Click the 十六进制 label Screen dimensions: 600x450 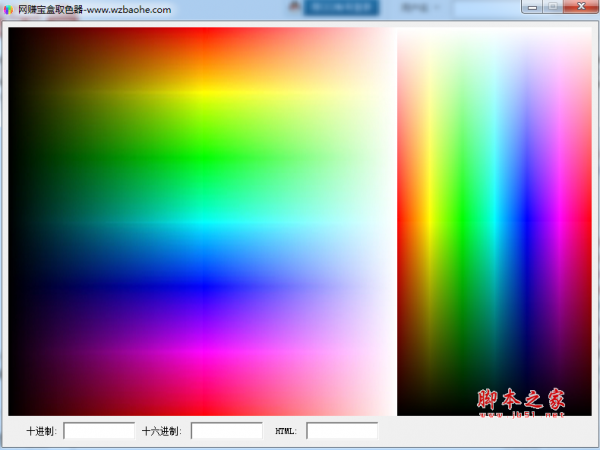click(x=161, y=431)
